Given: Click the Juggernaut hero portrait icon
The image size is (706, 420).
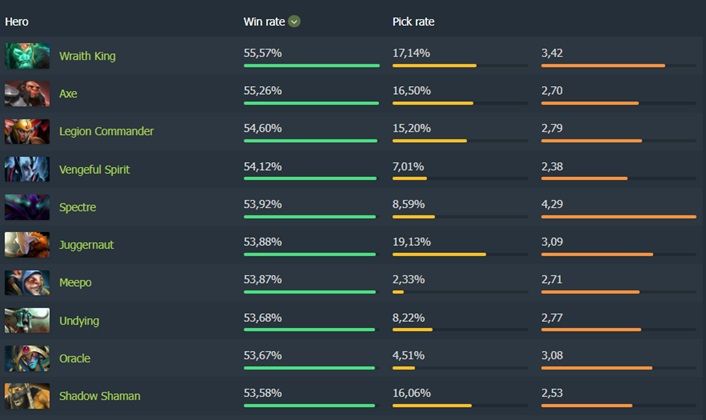Looking at the screenshot, I should (27, 245).
